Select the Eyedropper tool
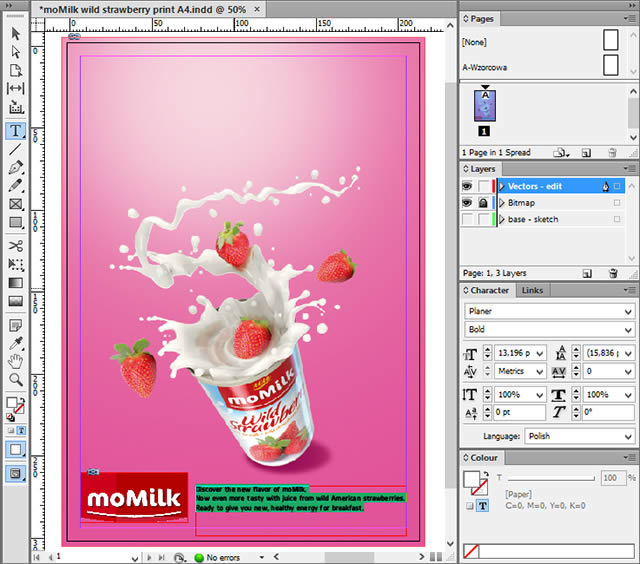 pos(16,344)
